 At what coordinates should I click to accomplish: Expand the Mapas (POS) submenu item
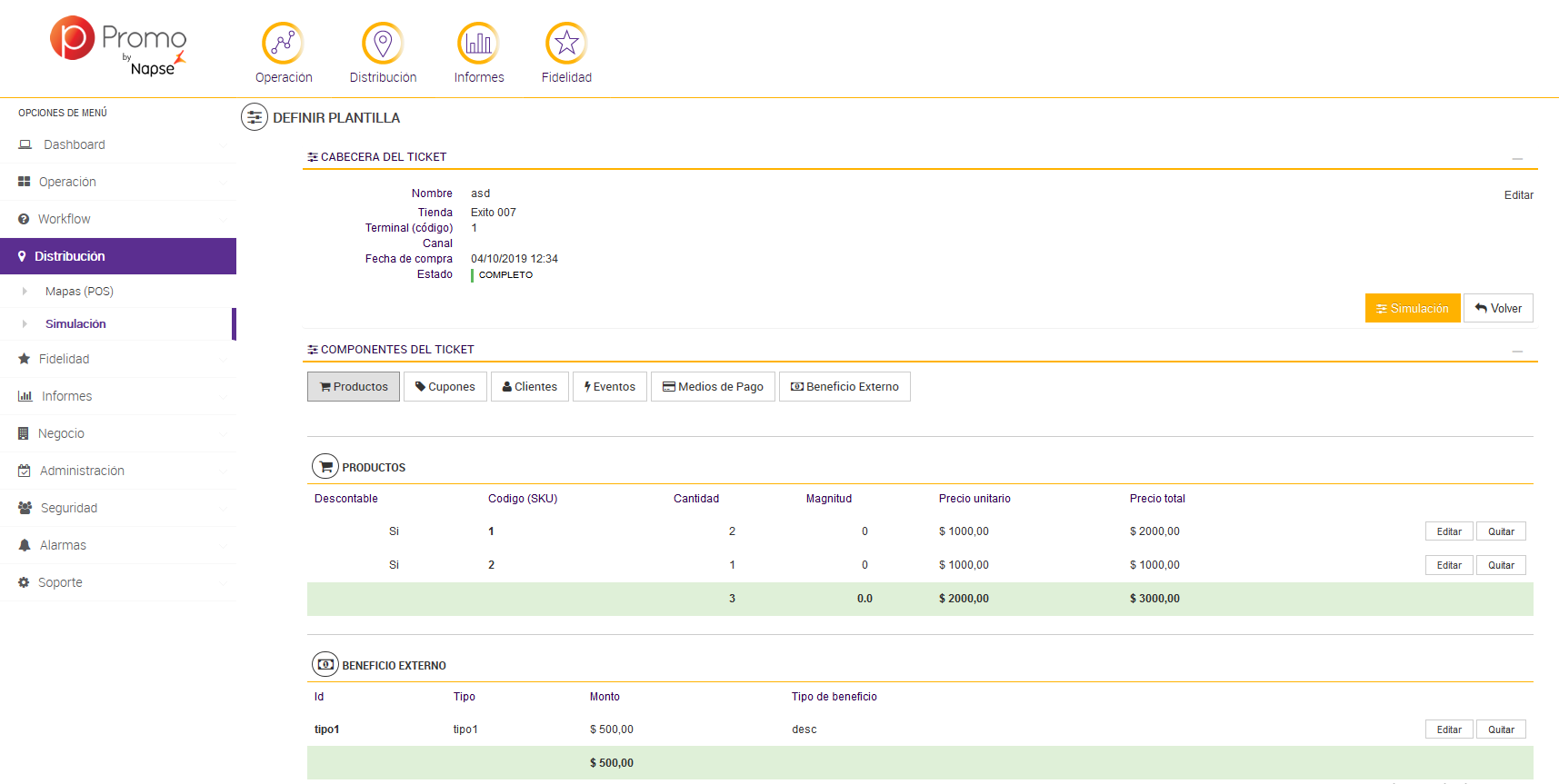click(x=79, y=292)
